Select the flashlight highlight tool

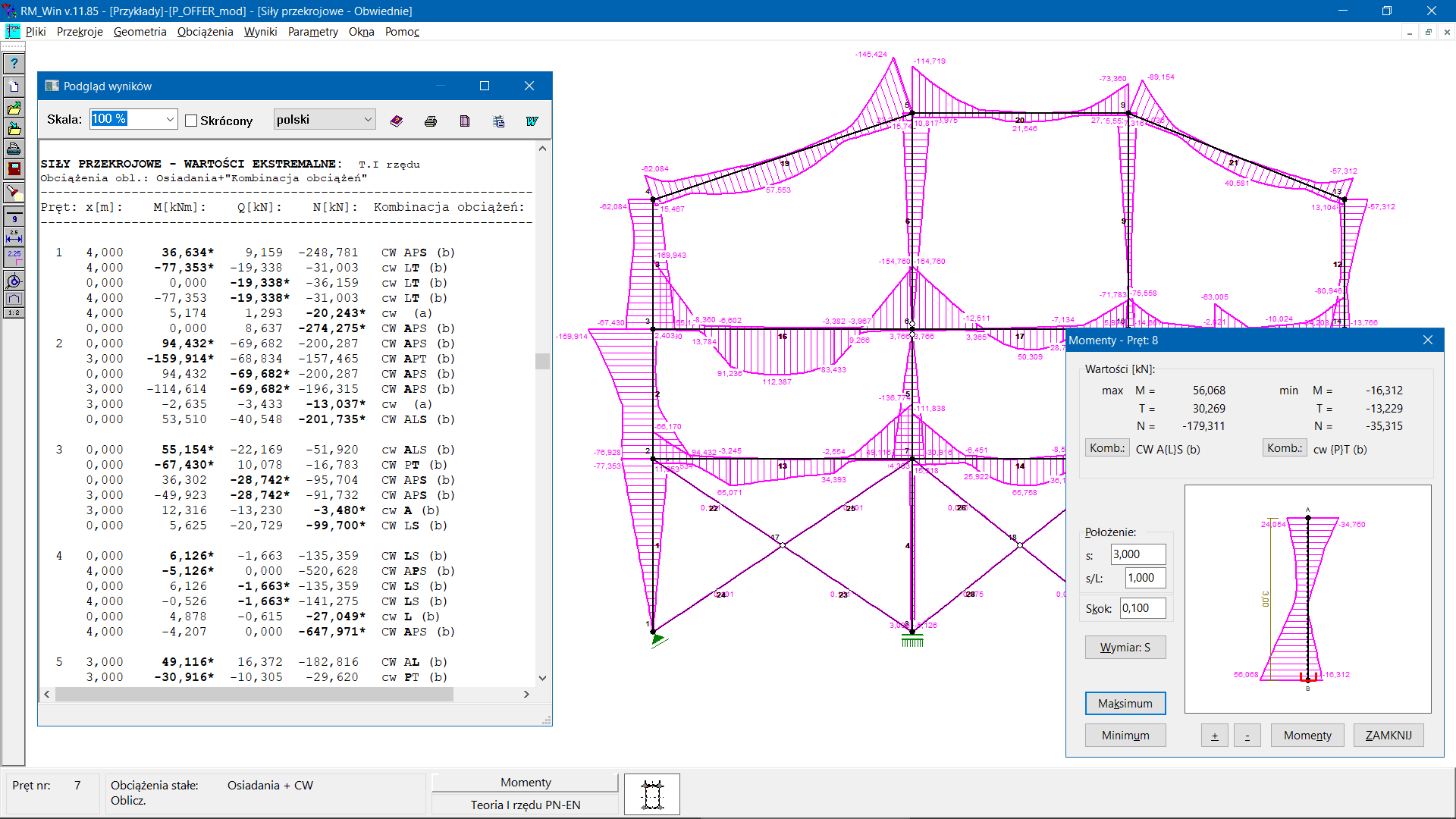click(x=14, y=193)
